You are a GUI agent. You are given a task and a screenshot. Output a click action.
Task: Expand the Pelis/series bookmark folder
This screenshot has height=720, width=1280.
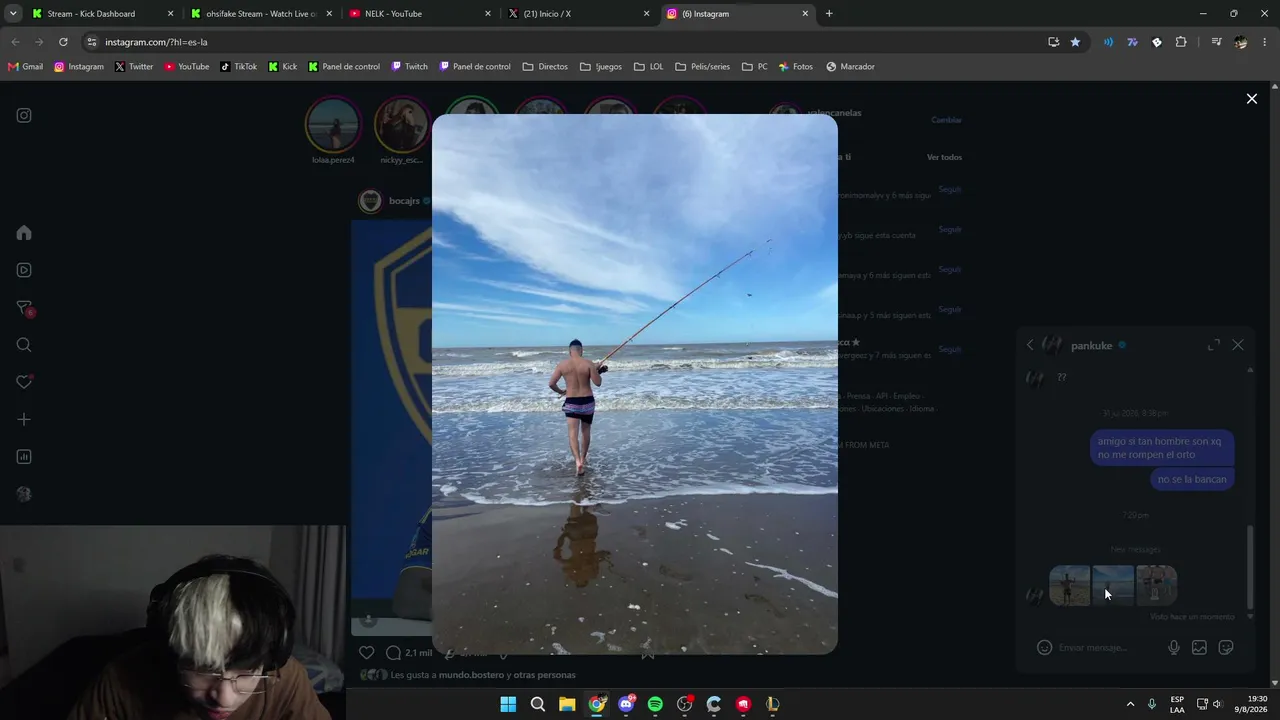(703, 67)
